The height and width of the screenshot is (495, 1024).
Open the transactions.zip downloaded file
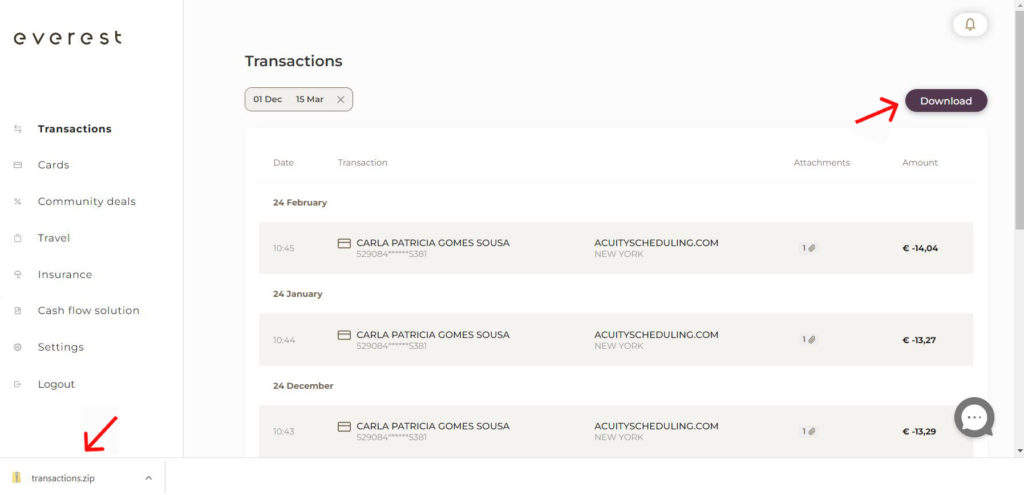62,478
